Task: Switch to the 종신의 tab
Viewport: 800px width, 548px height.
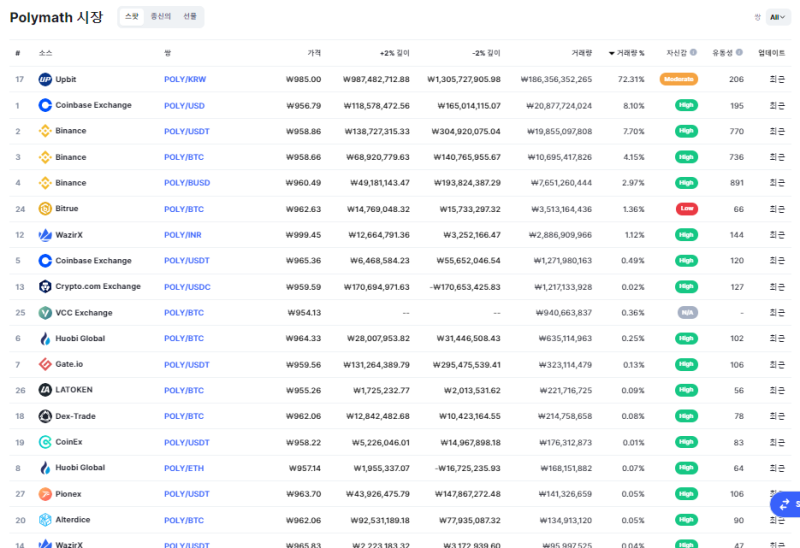Action: pos(161,17)
